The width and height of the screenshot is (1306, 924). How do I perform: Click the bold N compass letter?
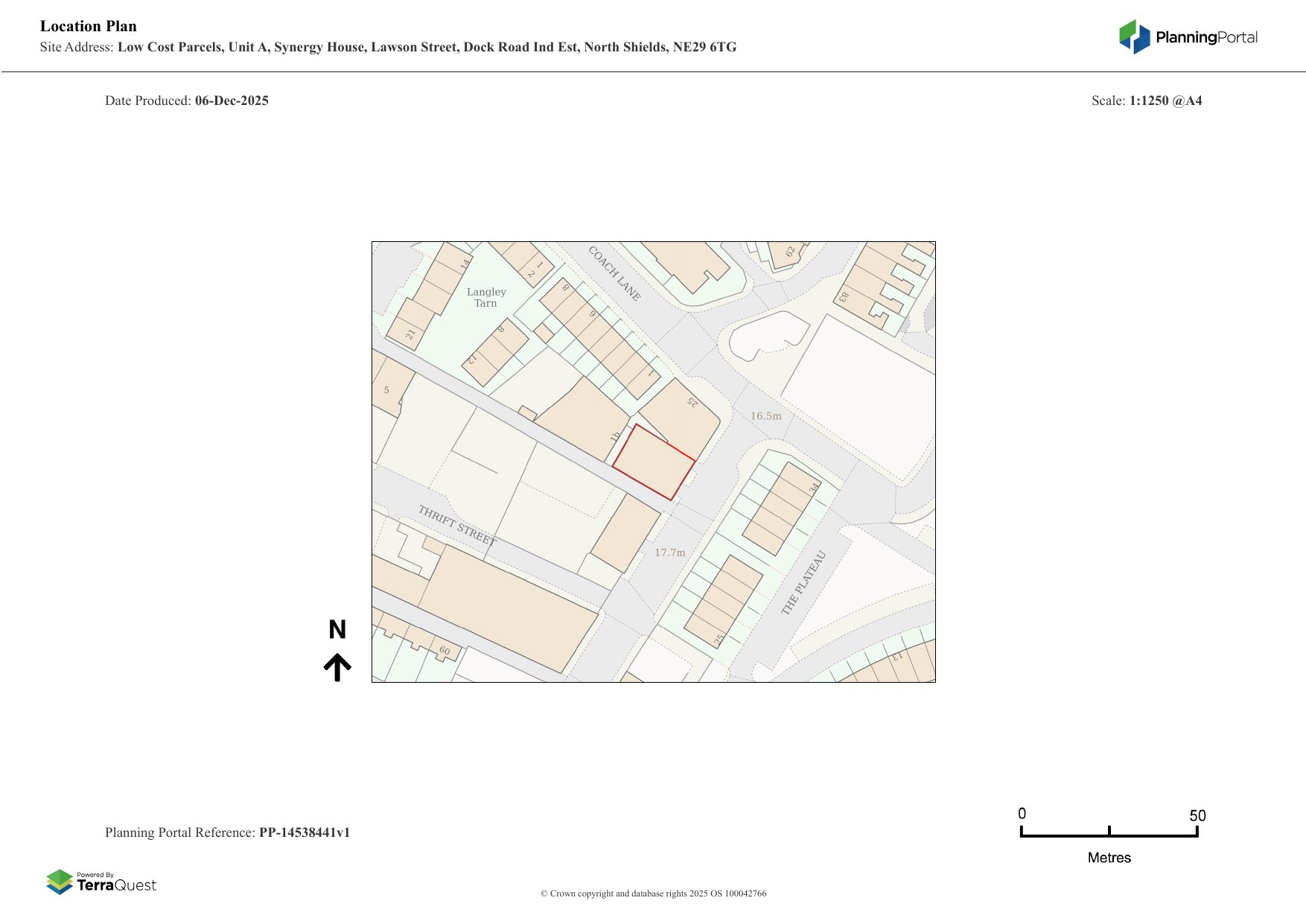337,630
